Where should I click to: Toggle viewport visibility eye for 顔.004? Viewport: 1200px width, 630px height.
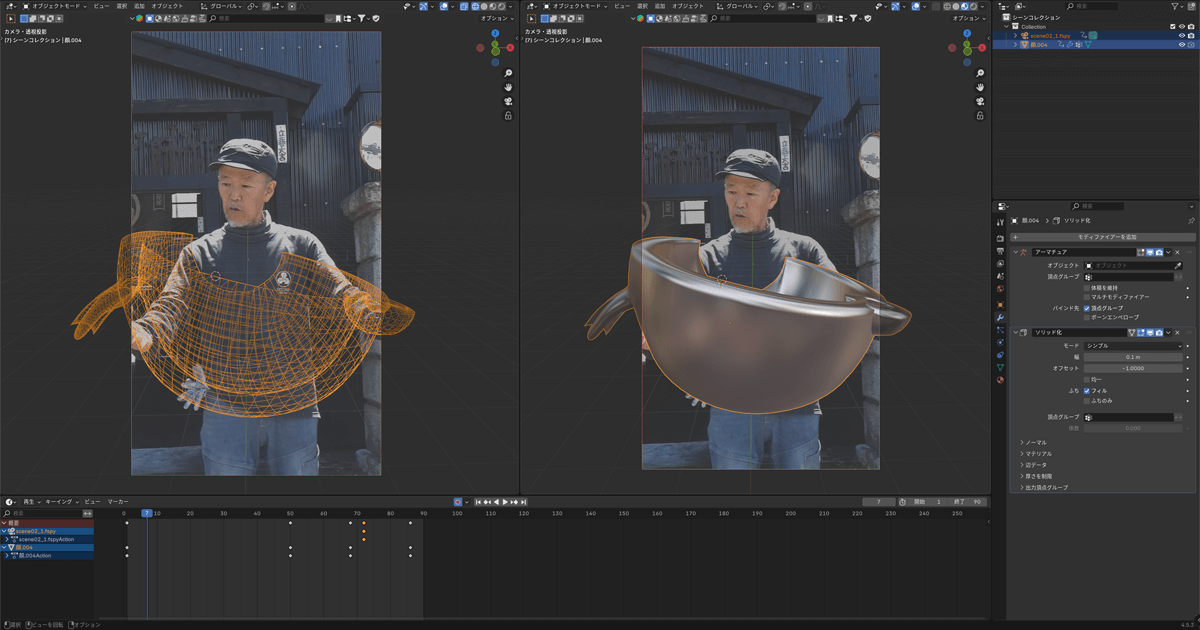pos(1182,44)
